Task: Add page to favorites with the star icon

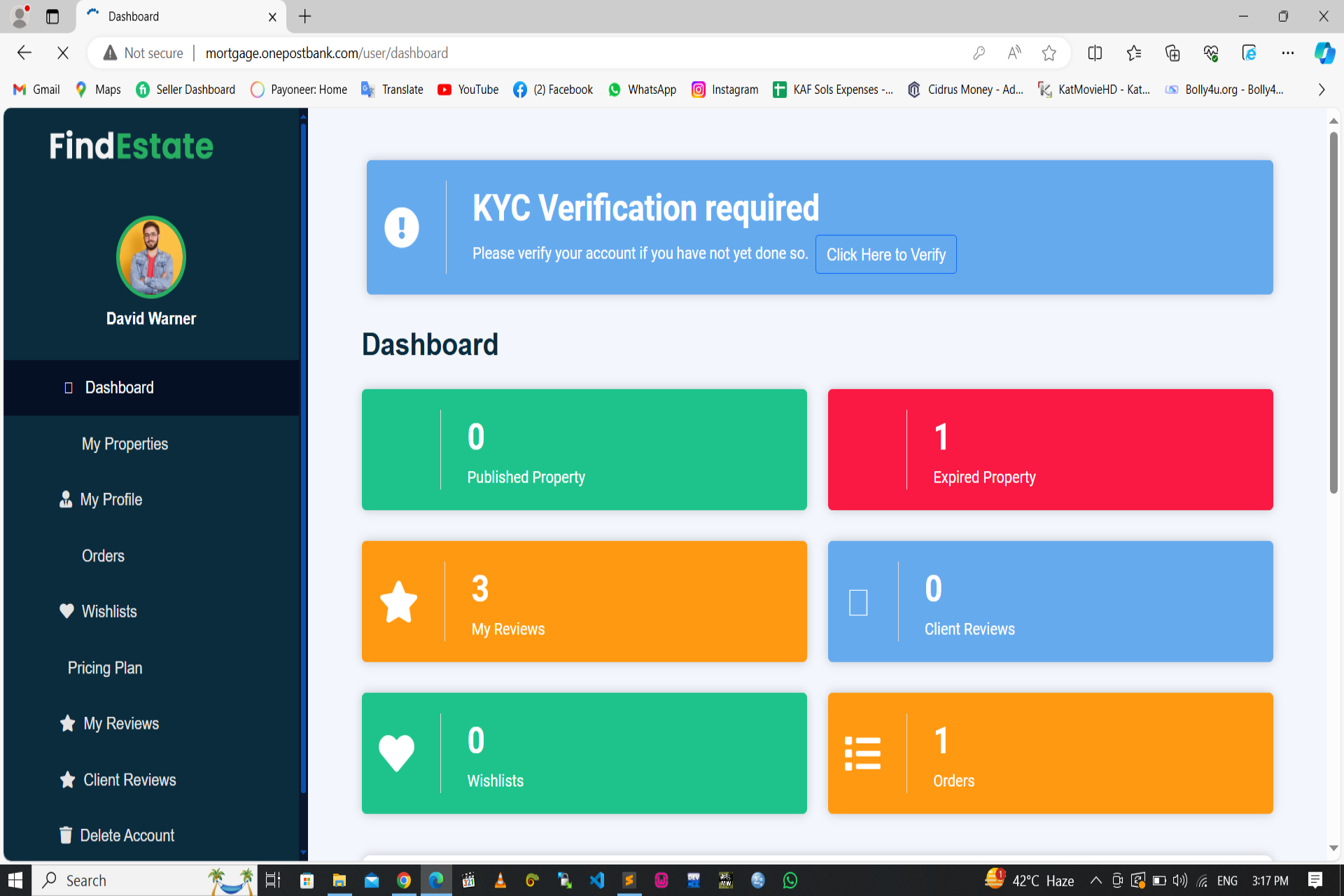Action: coord(1049,53)
